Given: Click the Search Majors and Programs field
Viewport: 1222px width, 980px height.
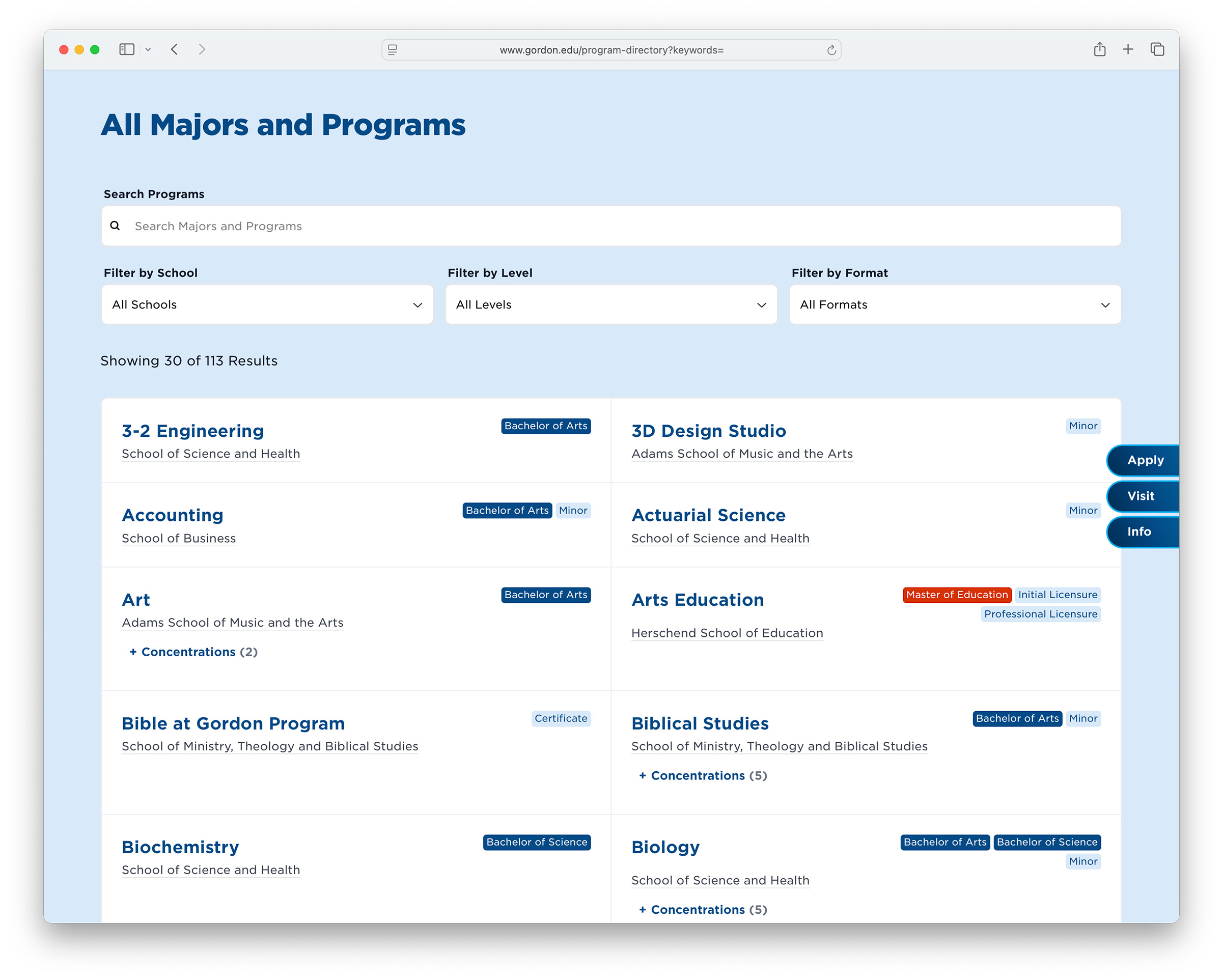Looking at the screenshot, I should click(x=610, y=226).
